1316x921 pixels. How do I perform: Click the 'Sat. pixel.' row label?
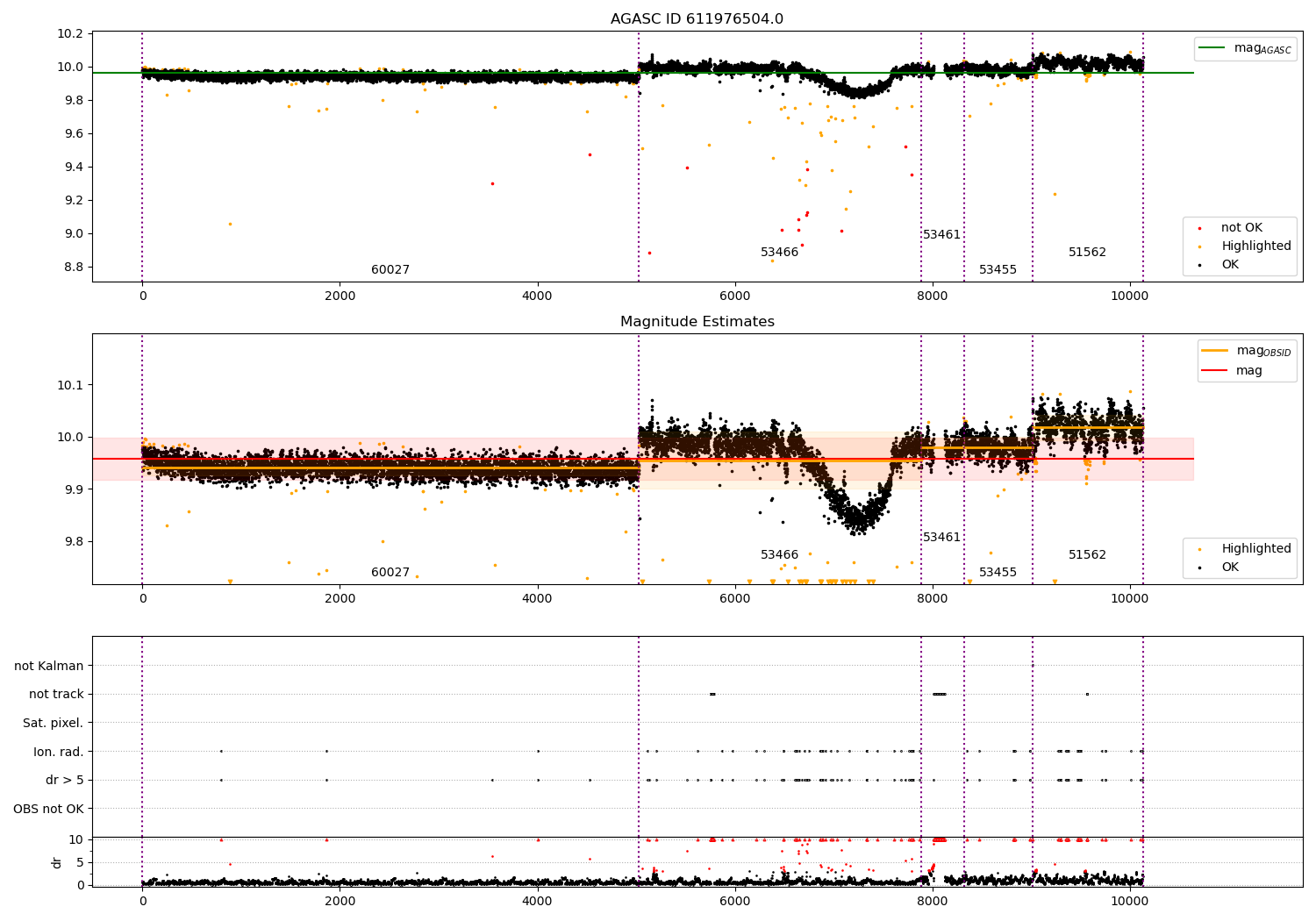[x=54, y=724]
